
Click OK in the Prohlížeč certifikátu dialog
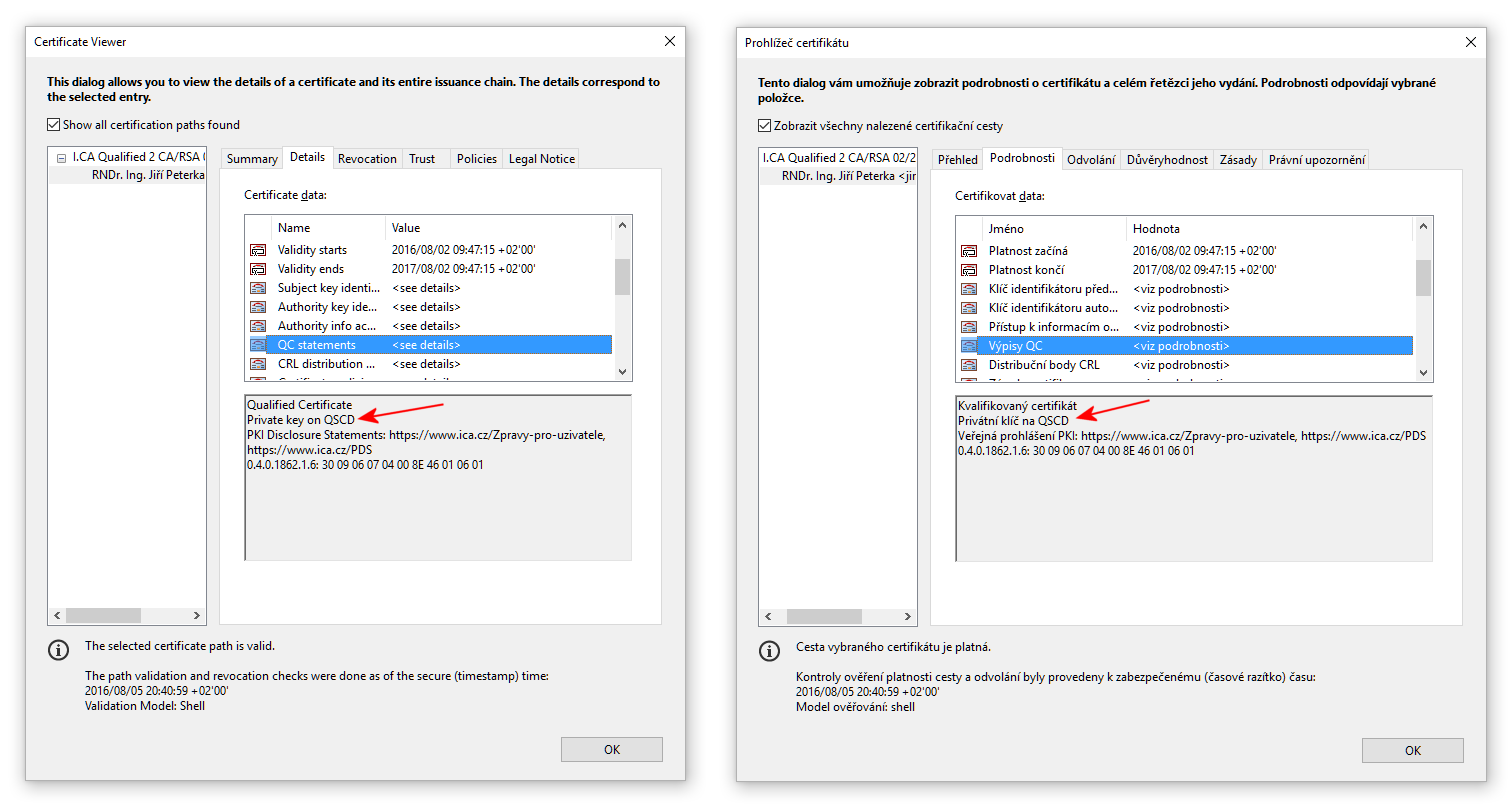pos(1413,750)
